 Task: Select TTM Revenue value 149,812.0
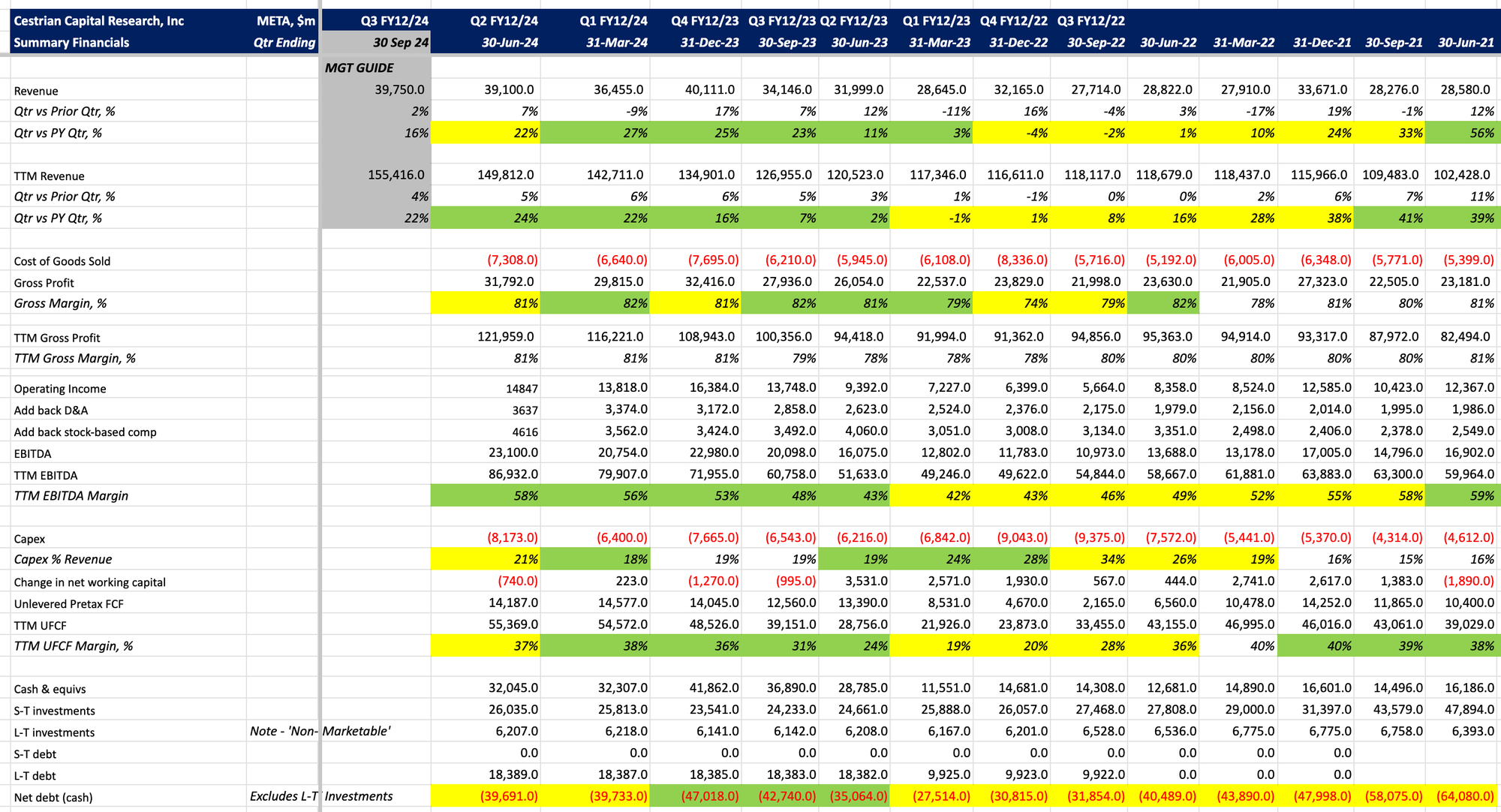tap(505, 175)
